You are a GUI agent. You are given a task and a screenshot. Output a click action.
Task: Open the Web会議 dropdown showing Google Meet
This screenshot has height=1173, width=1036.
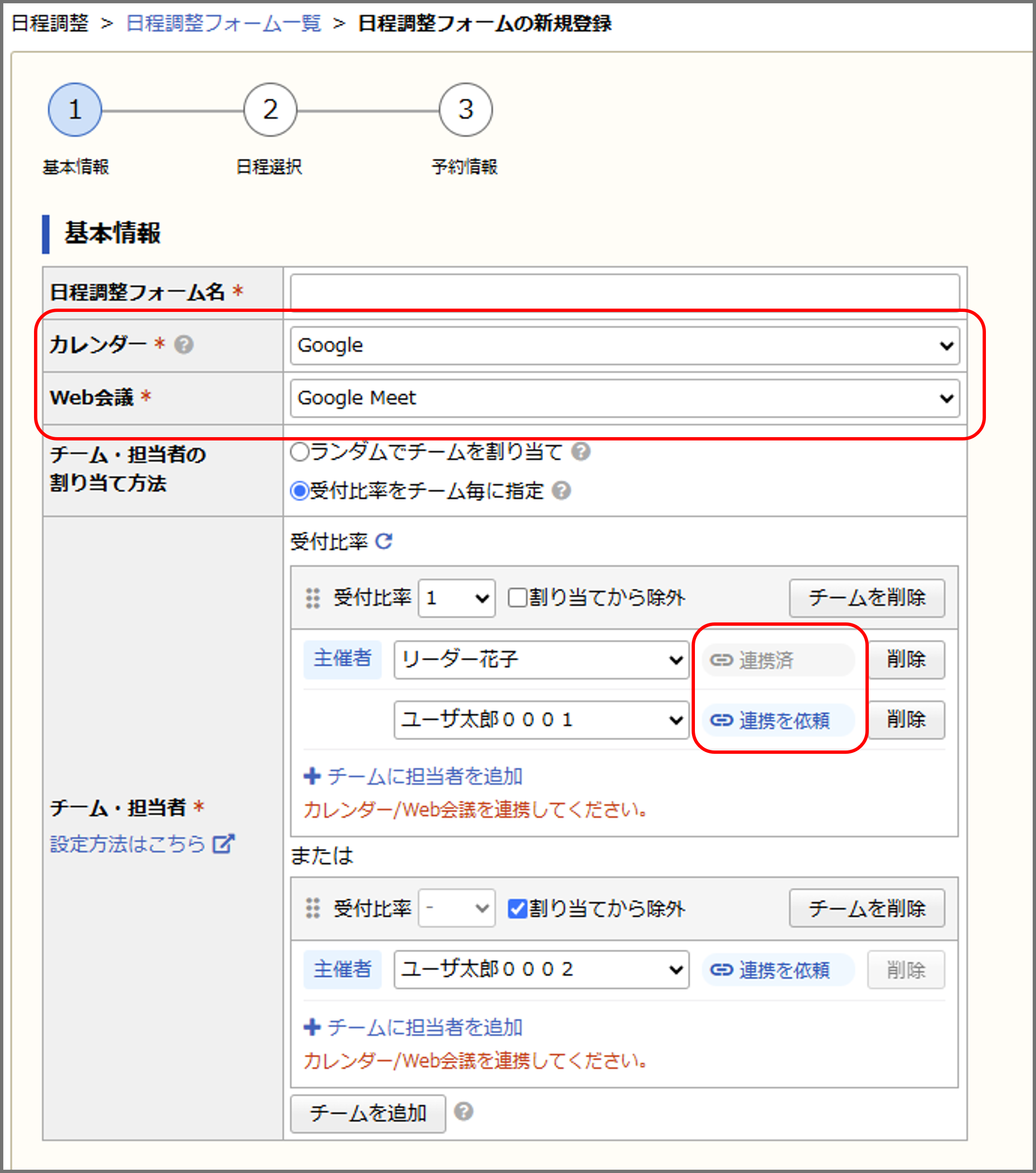click(x=625, y=398)
